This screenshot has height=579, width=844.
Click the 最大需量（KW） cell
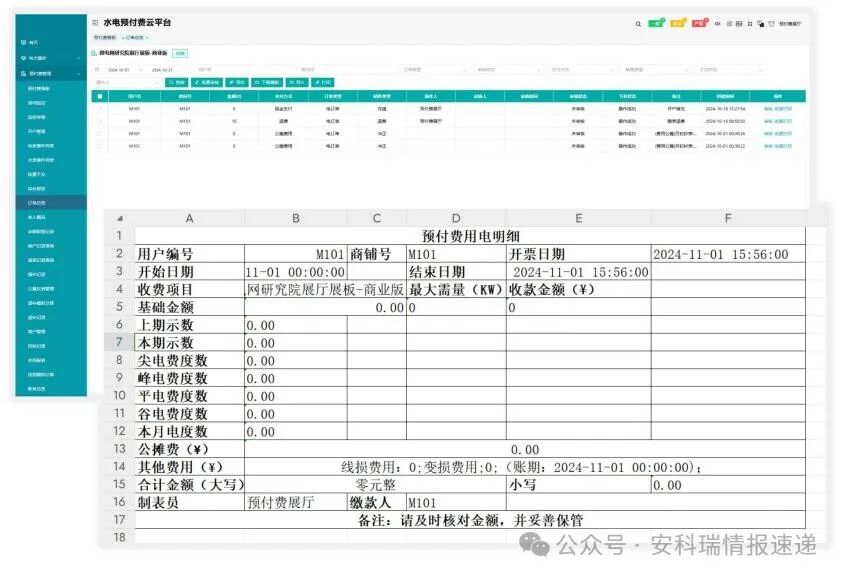tap(456, 289)
